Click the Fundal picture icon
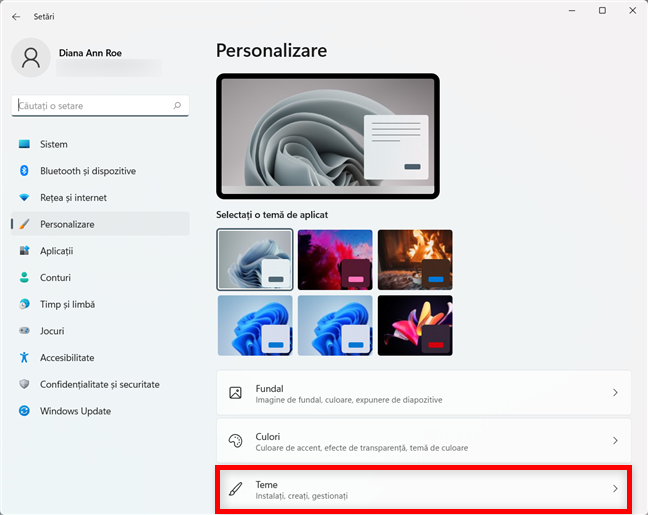 click(236, 393)
